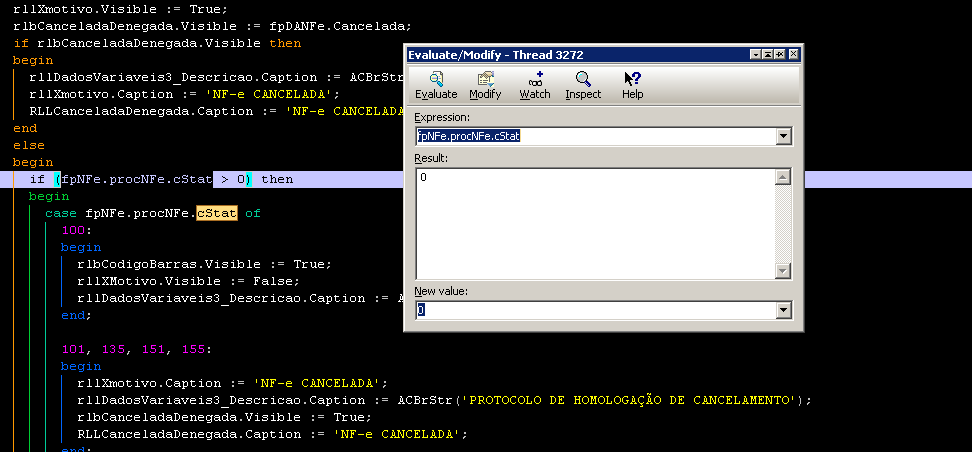Image resolution: width=972 pixels, height=452 pixels.
Task: Click the green 'begin' under highlighted if
Action: click(x=48, y=196)
